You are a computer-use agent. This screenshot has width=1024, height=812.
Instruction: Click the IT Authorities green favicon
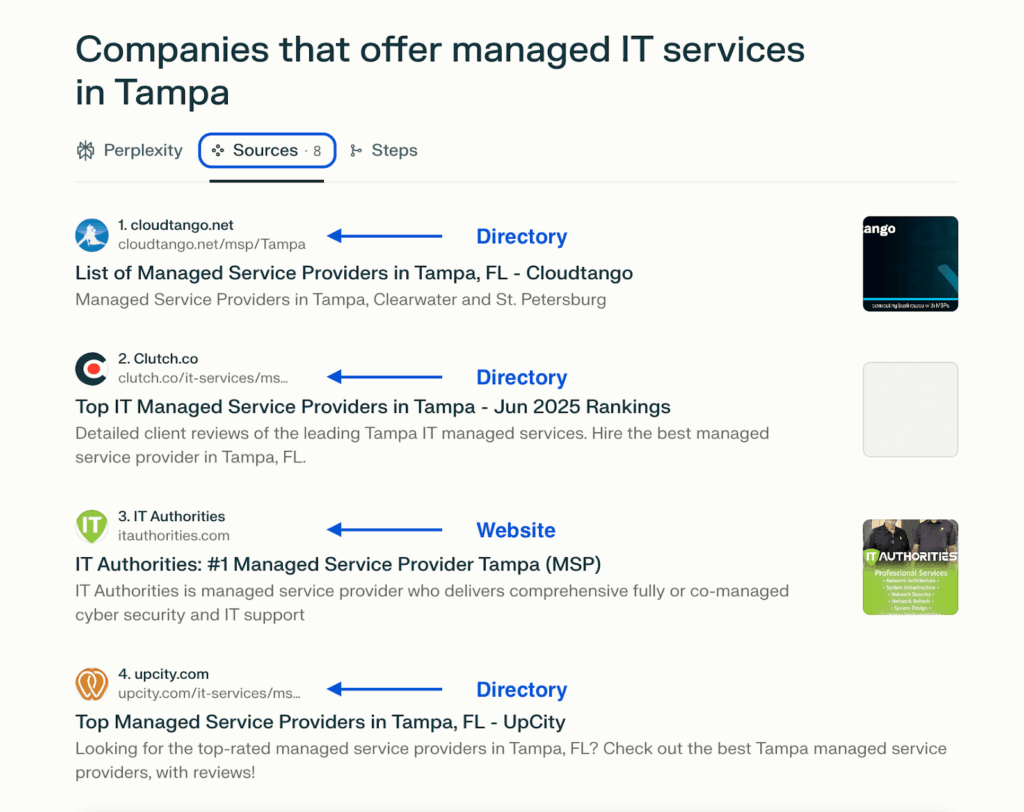tap(91, 527)
